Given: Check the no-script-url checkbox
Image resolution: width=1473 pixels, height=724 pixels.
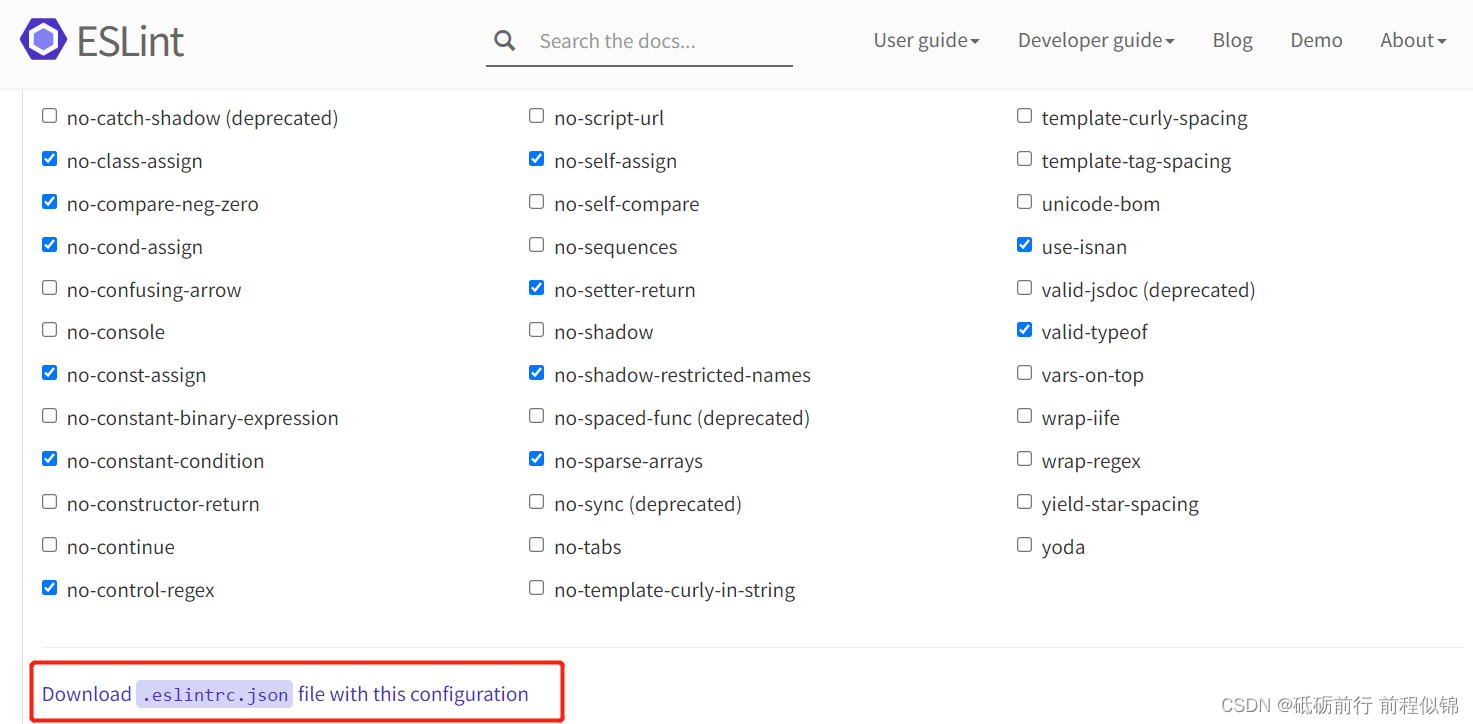Looking at the screenshot, I should [537, 116].
